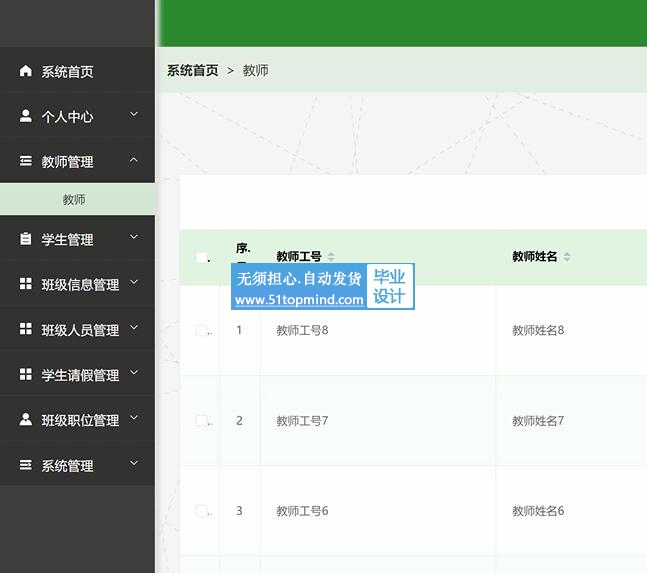Click the home icon beside 系统首页
The width and height of the screenshot is (647, 573).
tap(26, 71)
